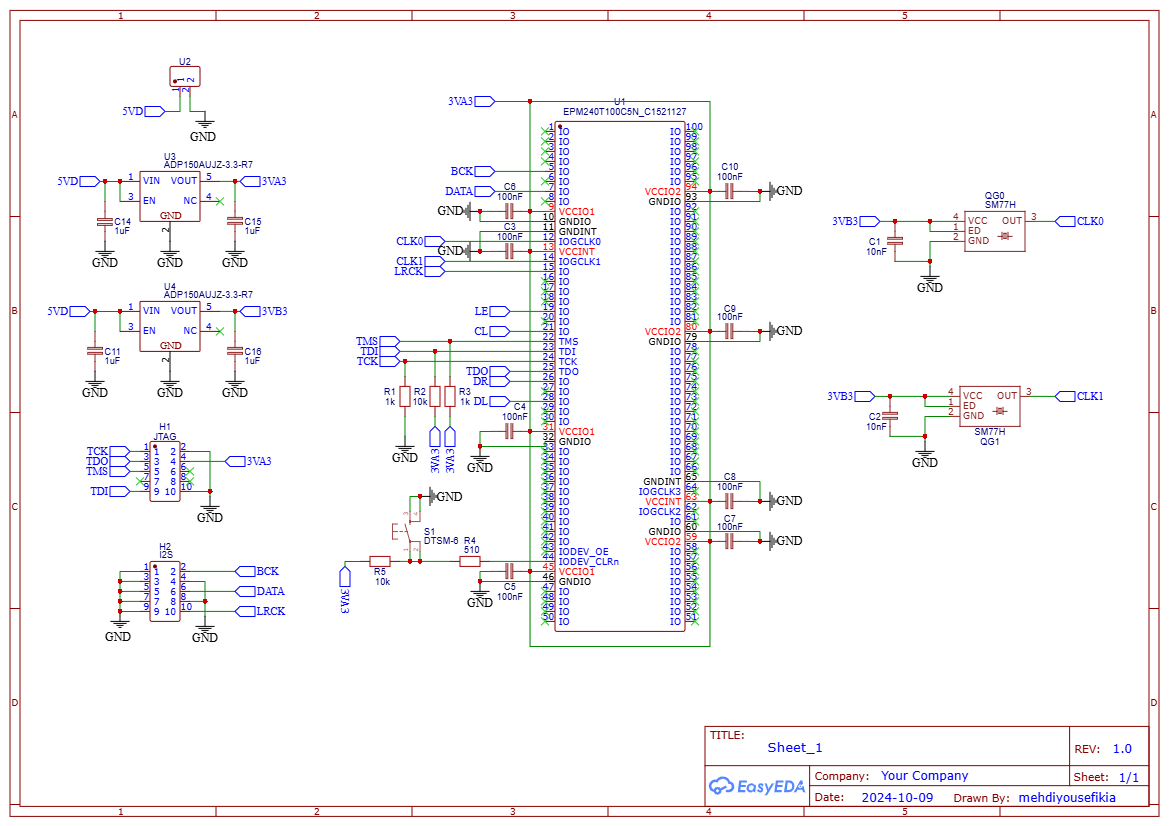The height and width of the screenshot is (826, 1169).
Task: Click the CL net flag left of U1
Action: (492, 331)
